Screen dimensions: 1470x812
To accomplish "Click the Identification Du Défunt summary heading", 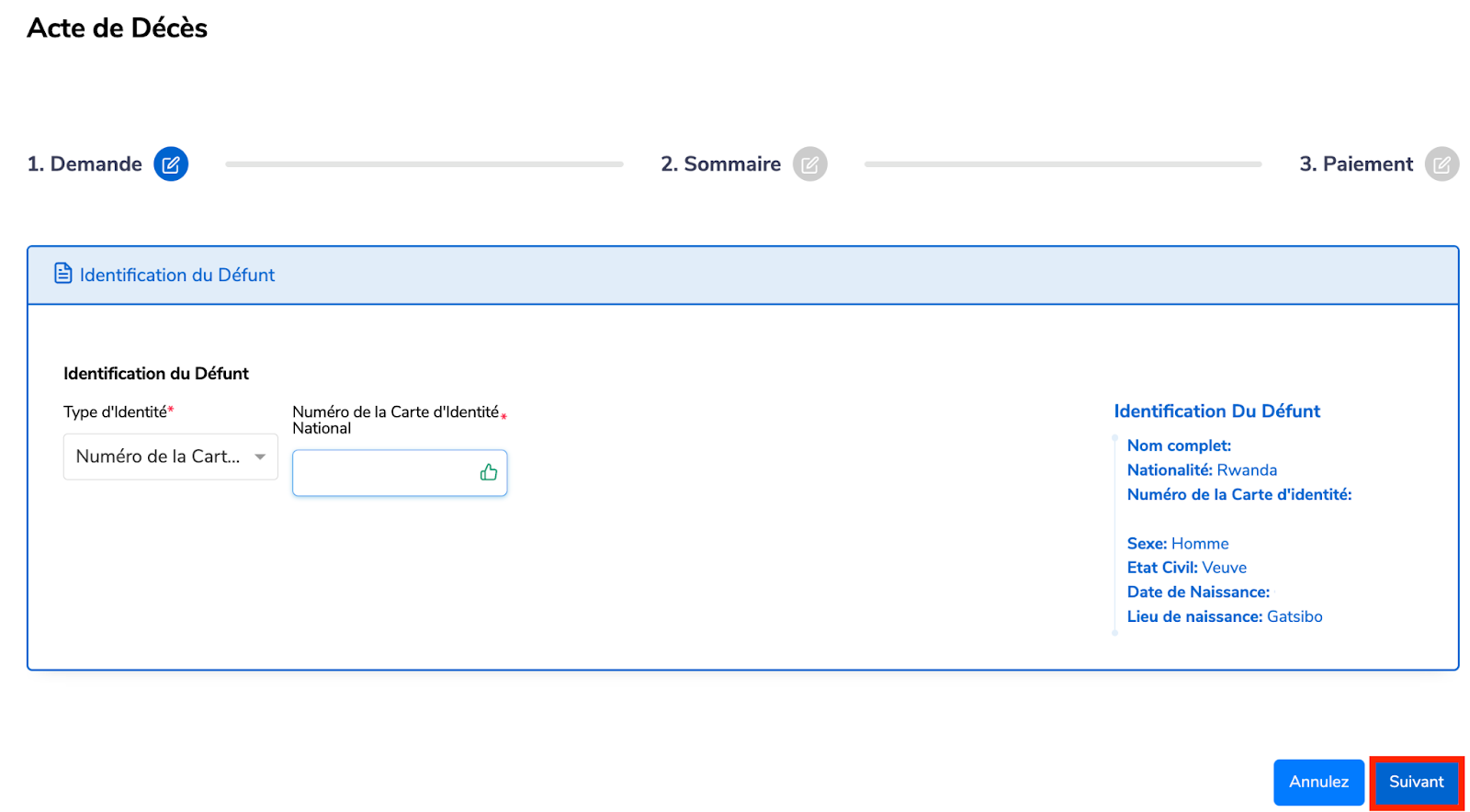I will tap(1216, 412).
